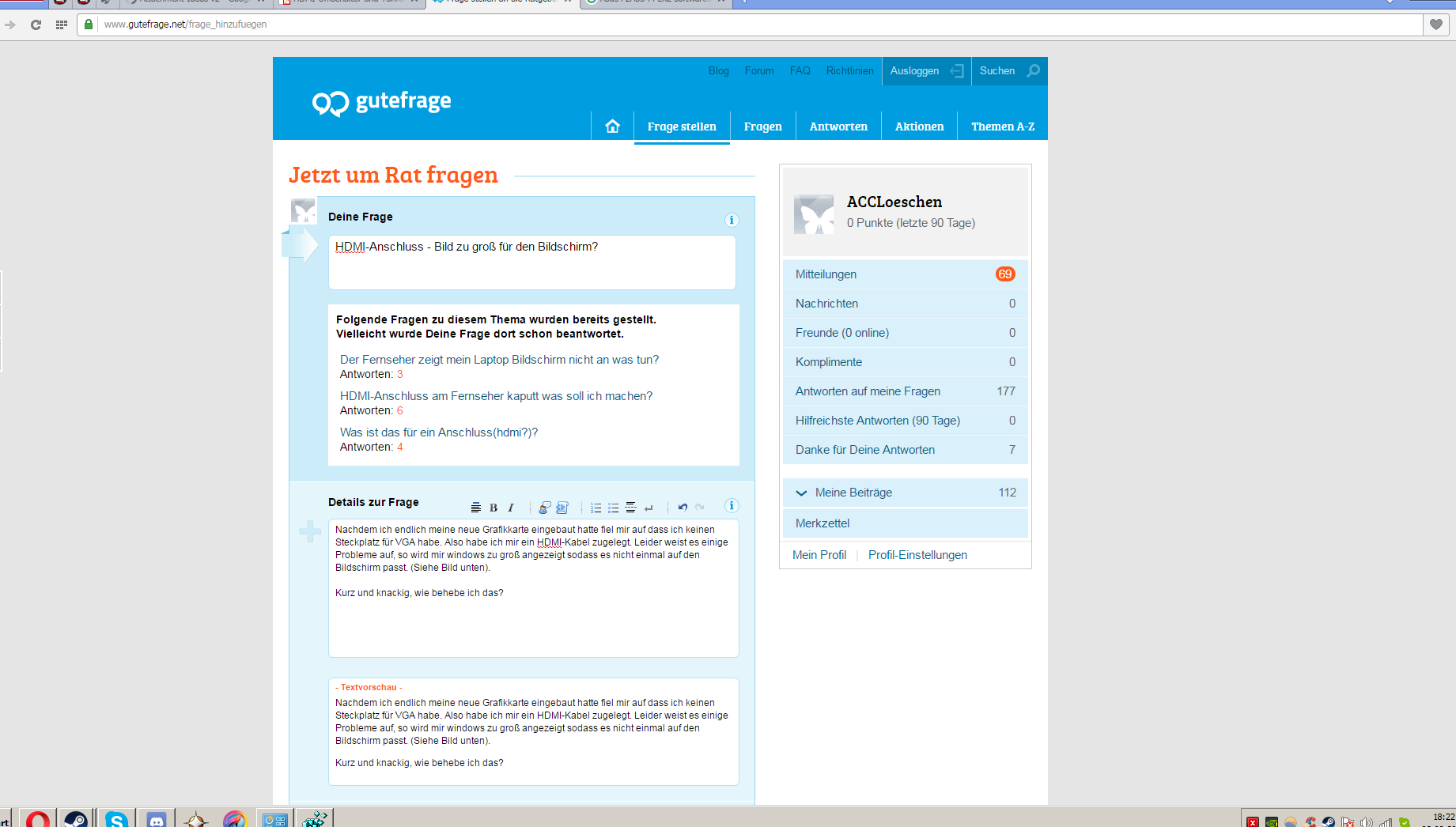Viewport: 1456px width, 827px height.
Task: Click the undo arrow in editor toolbar
Action: (x=683, y=508)
